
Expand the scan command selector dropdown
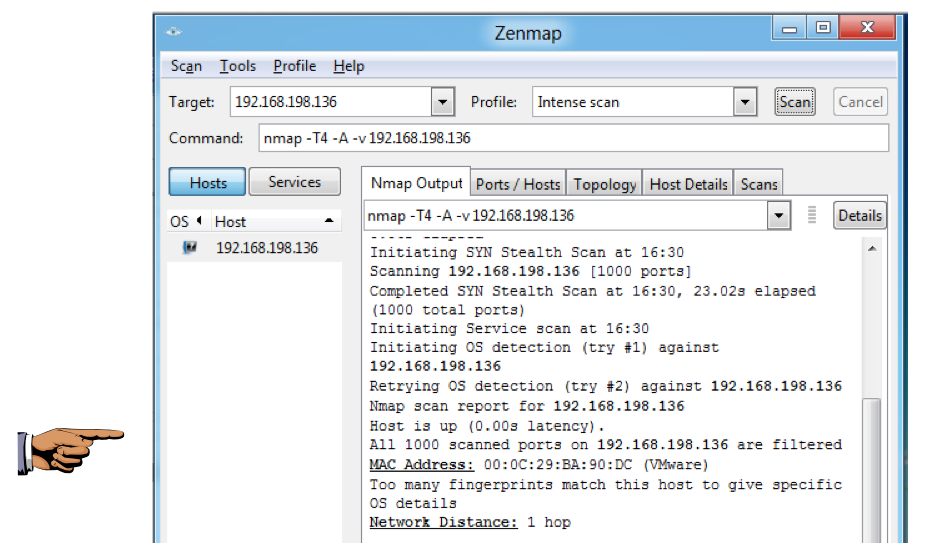coord(779,215)
